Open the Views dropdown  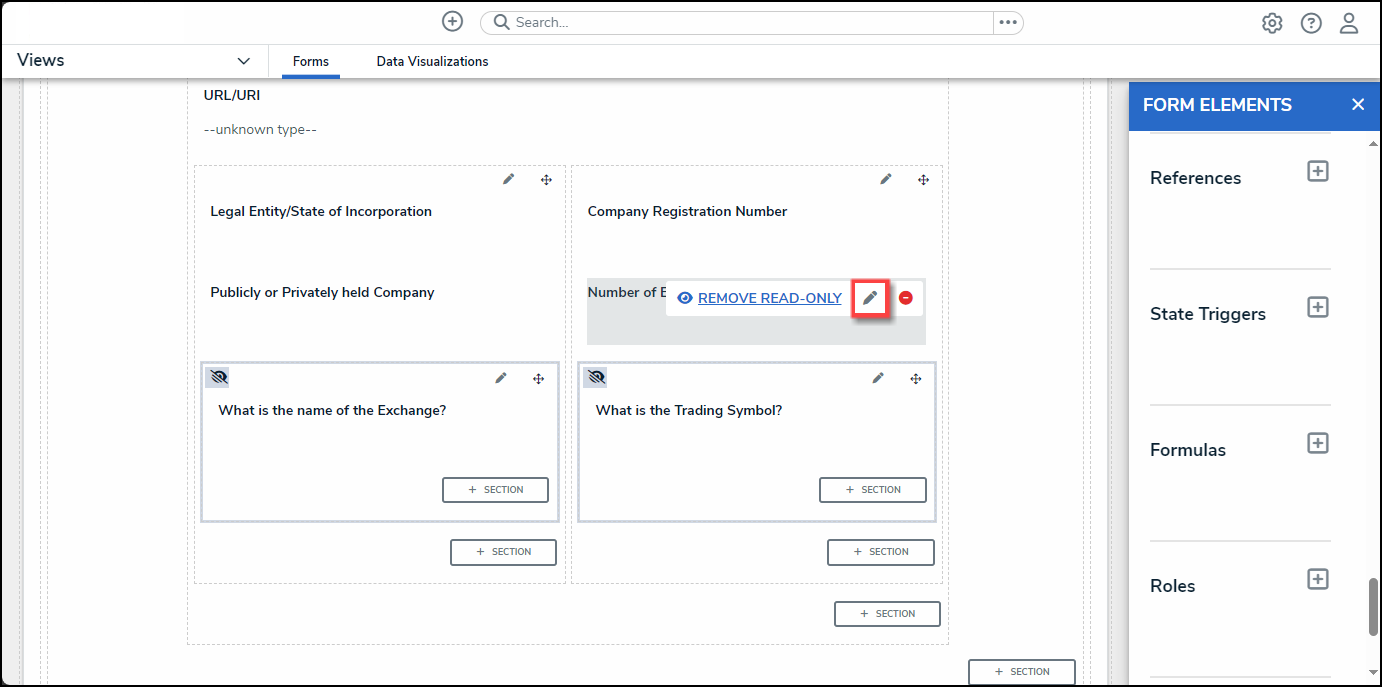(243, 61)
